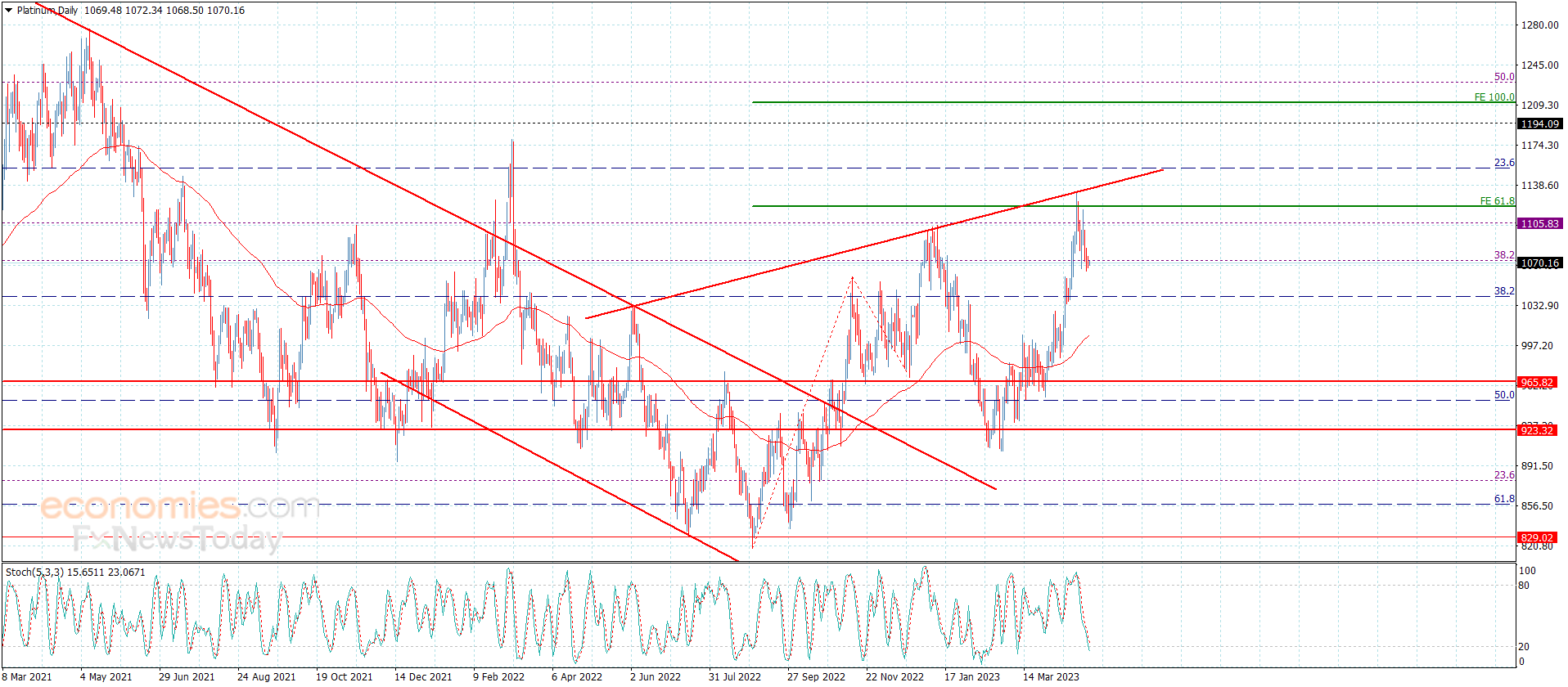Click the 1245.00 price axis value
This screenshot has height=687, width=1568.
1539,65
